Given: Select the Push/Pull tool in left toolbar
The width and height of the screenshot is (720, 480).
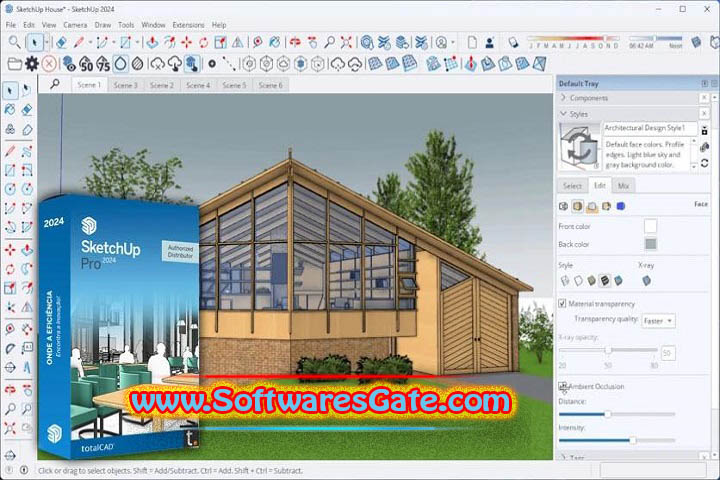Looking at the screenshot, I should 27,250.
